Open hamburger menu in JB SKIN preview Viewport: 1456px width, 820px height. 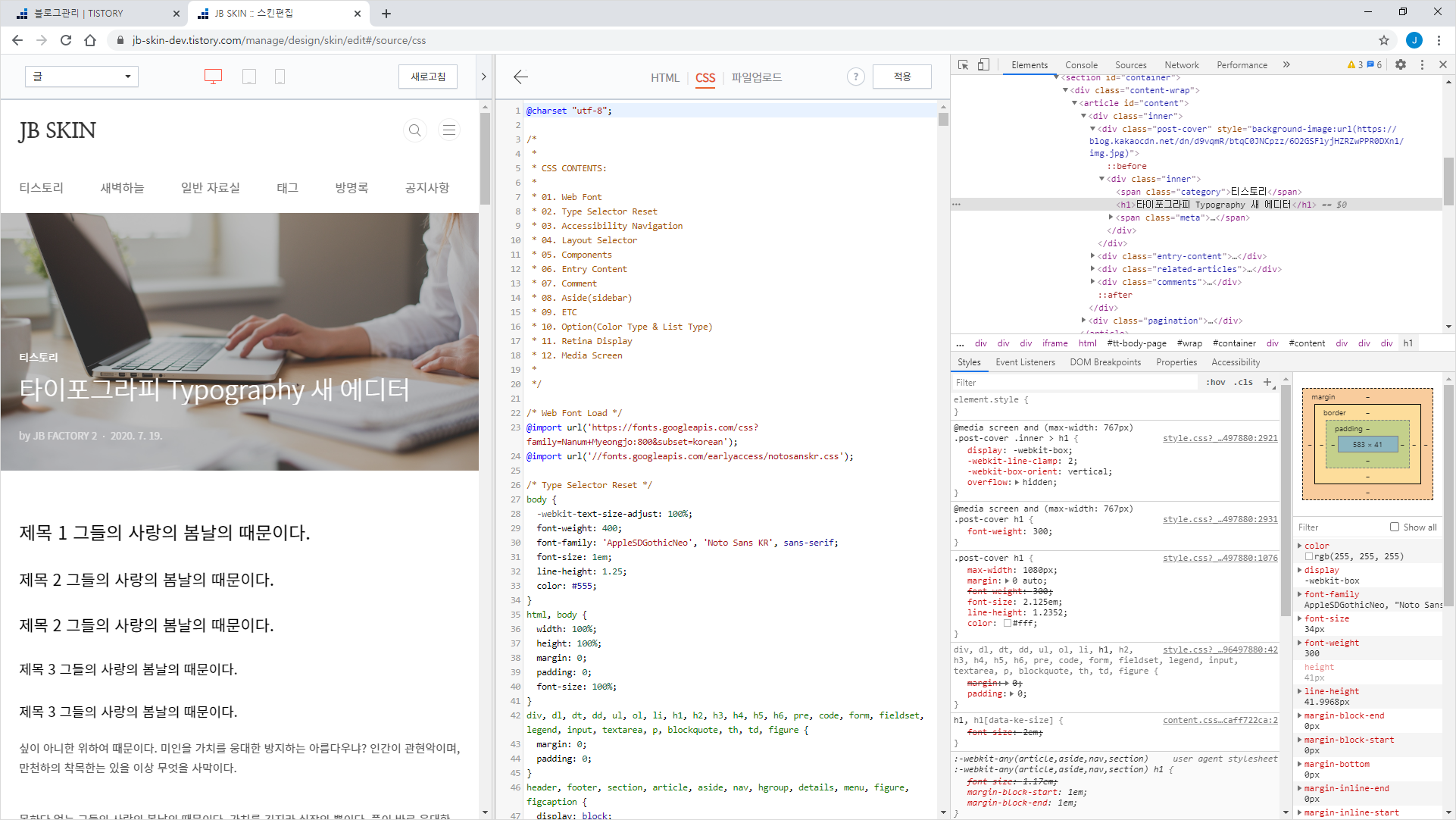click(x=449, y=130)
